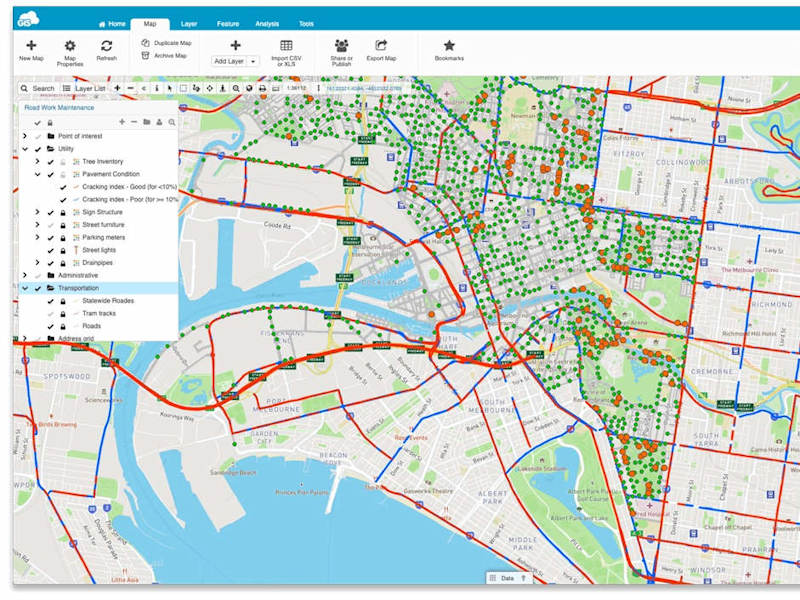Click the map zoom out minus tool
The width and height of the screenshot is (800, 600).
pos(131,88)
